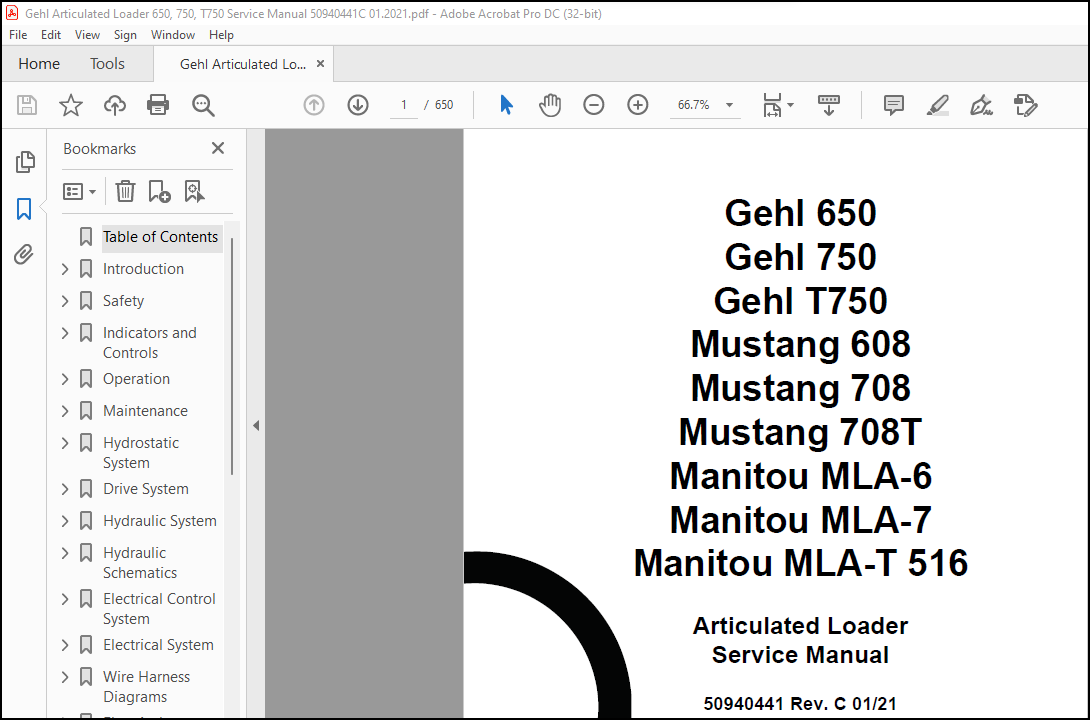Add a sticky note comment

point(893,105)
